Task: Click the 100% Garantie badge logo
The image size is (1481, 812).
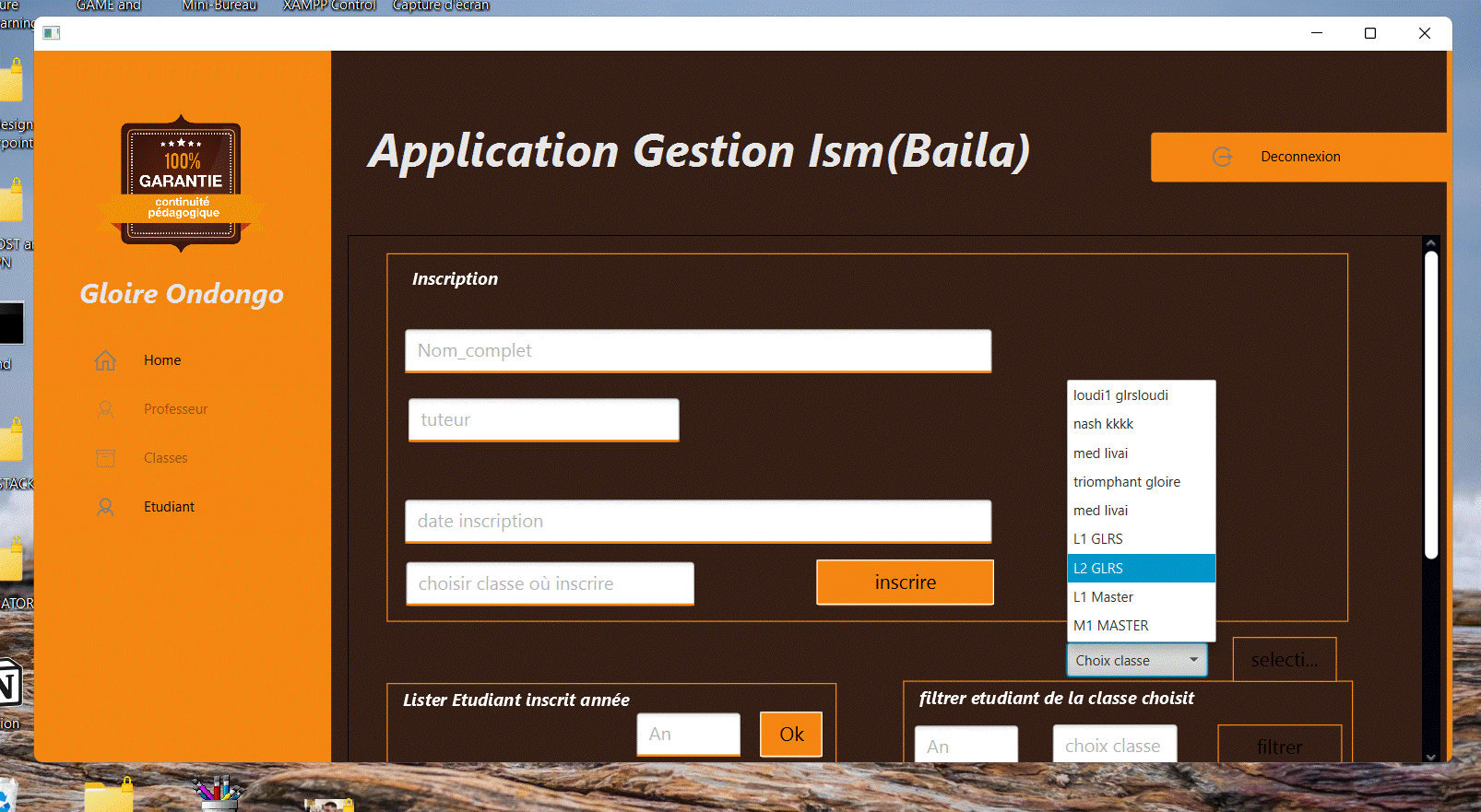Action: pos(182,183)
